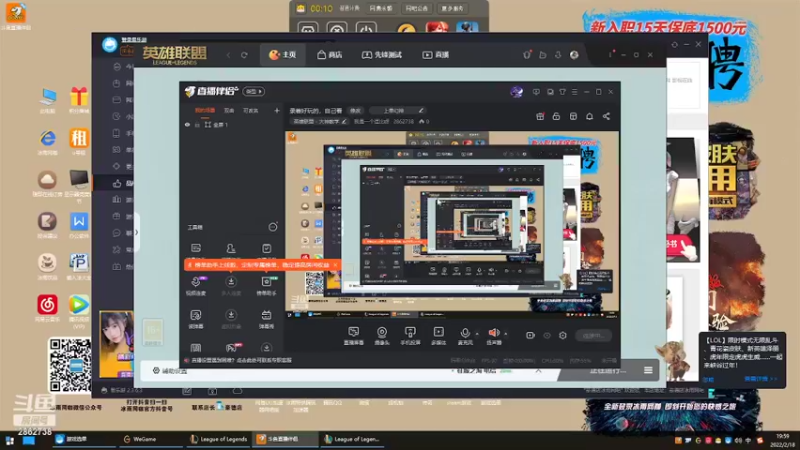Image resolution: width=800 pixels, height=450 pixels.
Task: Edit the stream tag input field
Action: [399, 111]
